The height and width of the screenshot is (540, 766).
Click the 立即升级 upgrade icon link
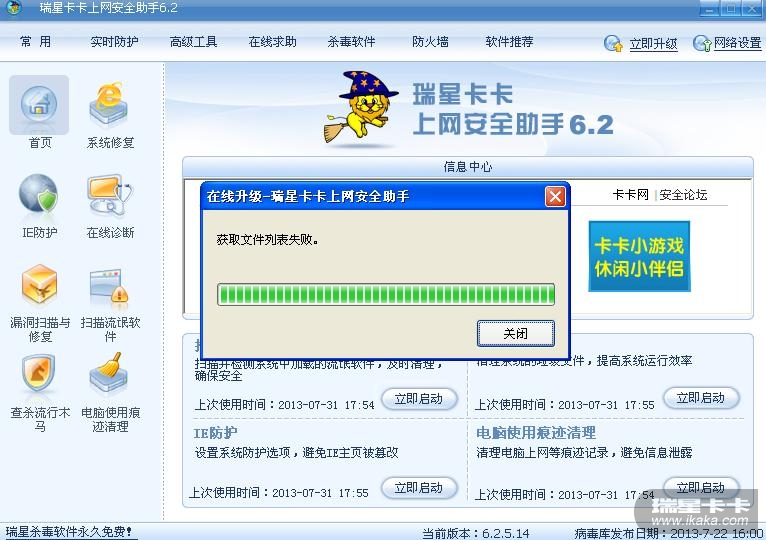pos(641,43)
